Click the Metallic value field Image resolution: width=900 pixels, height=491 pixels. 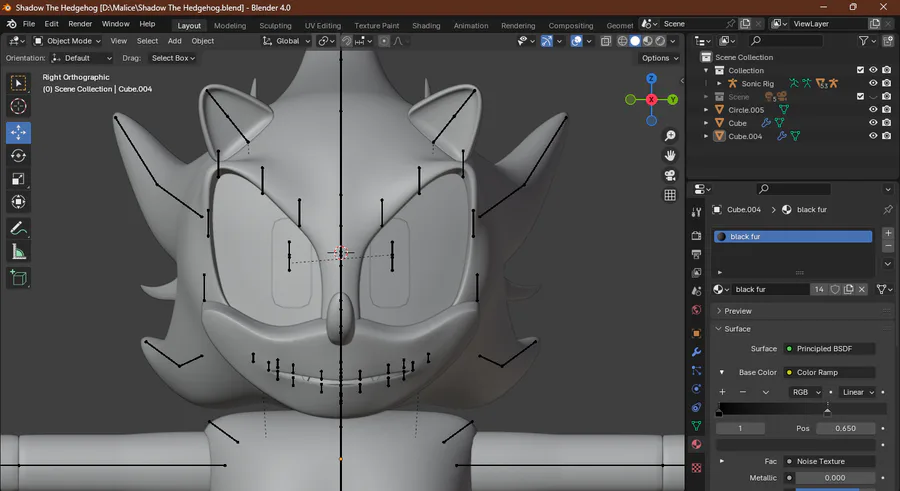835,478
